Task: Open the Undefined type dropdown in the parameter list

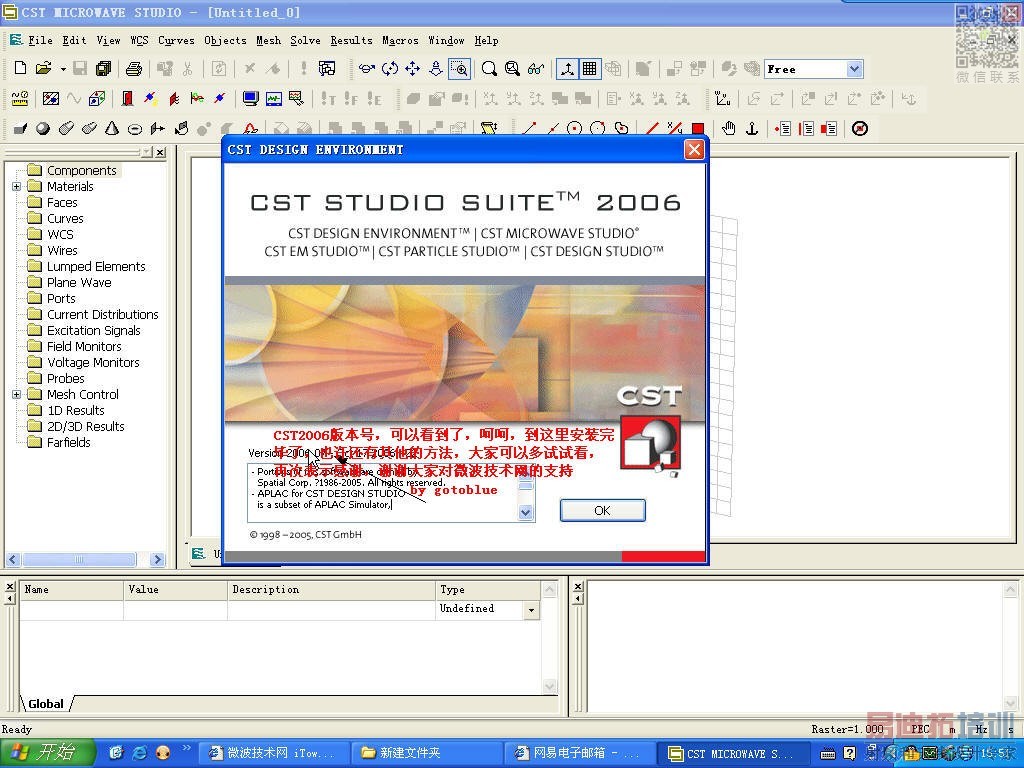Action: 531,610
